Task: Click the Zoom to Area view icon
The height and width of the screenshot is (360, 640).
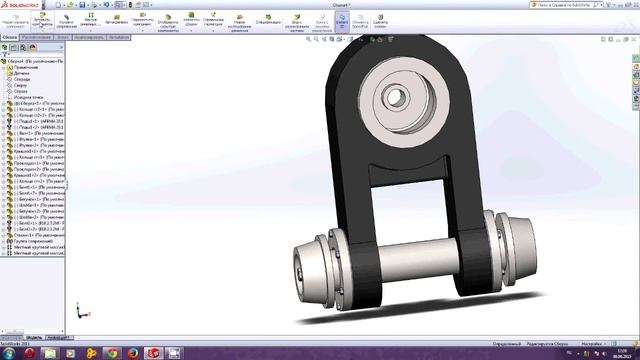Action: coord(316,39)
